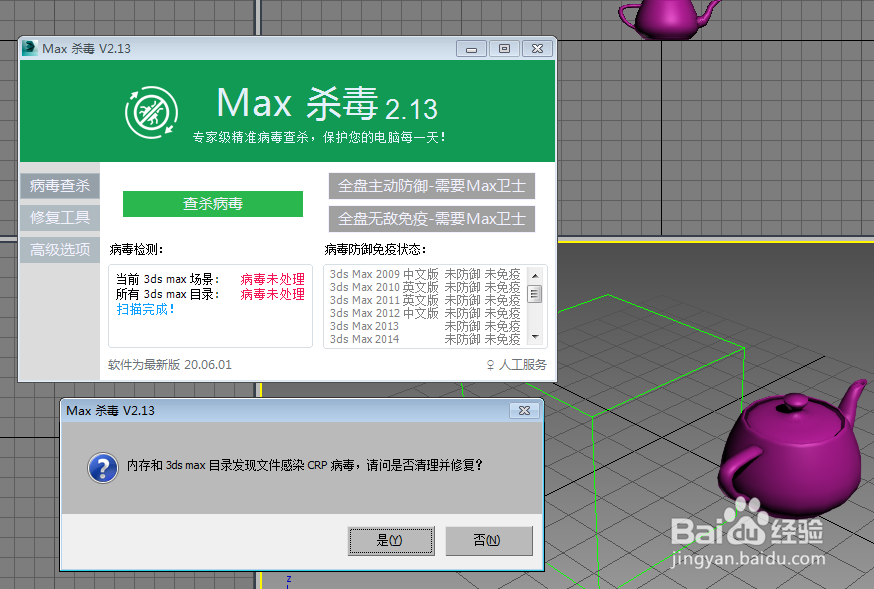Image resolution: width=874 pixels, height=589 pixels.
Task: Select the 3ds Max 2011 英文版 row
Action: click(x=425, y=300)
